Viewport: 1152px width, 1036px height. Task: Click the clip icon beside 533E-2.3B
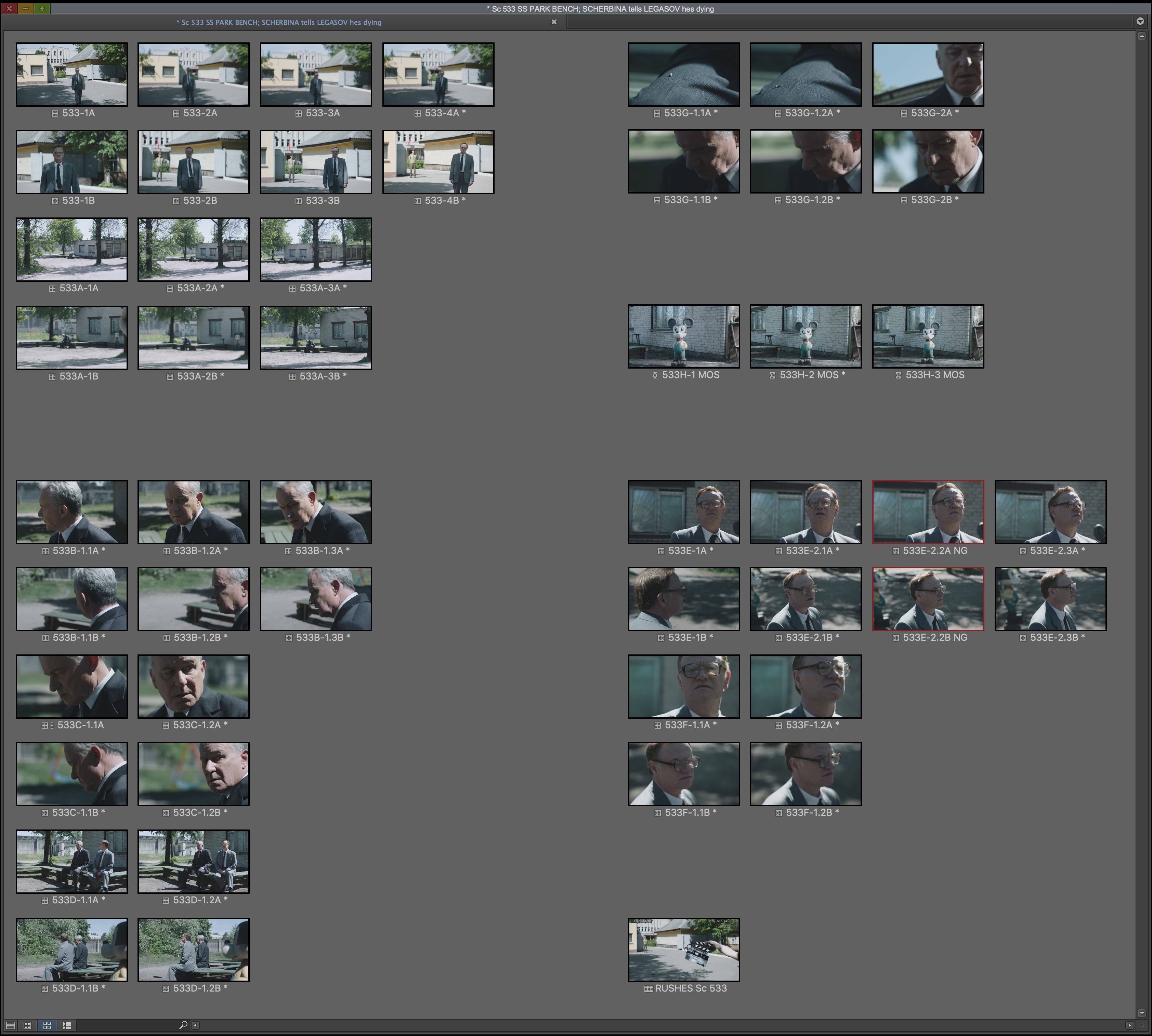1023,638
